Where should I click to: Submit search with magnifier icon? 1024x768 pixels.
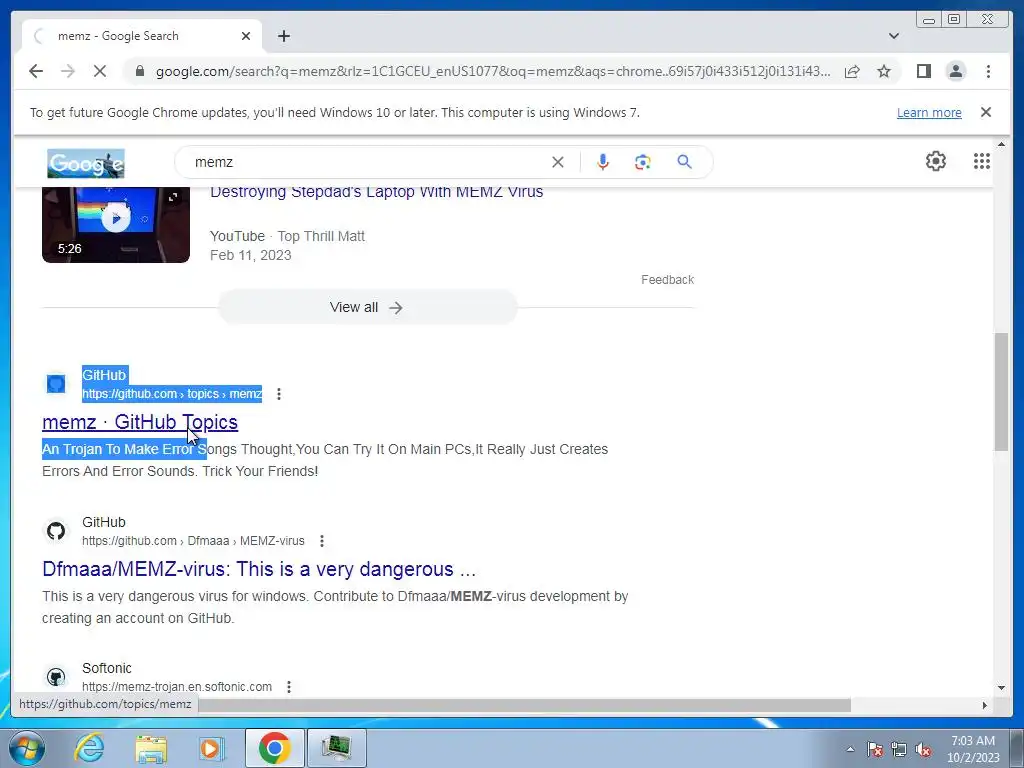click(x=684, y=161)
